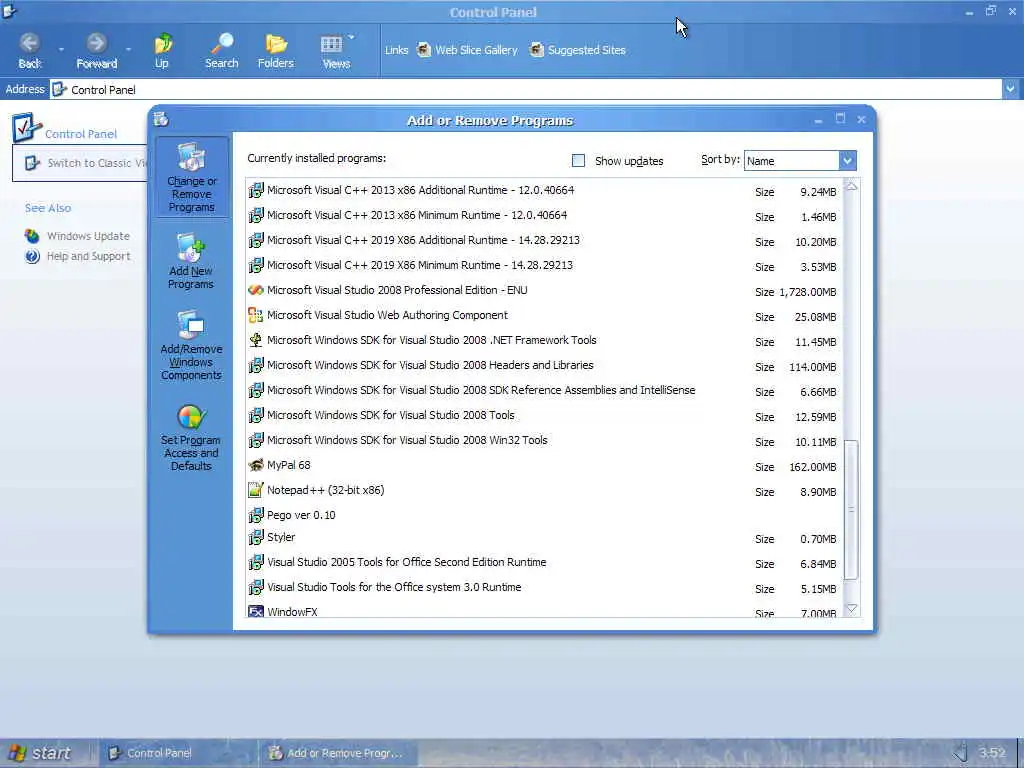Select Change or Remove Programs sidebar icon
1024x768 pixels.
tap(191, 157)
